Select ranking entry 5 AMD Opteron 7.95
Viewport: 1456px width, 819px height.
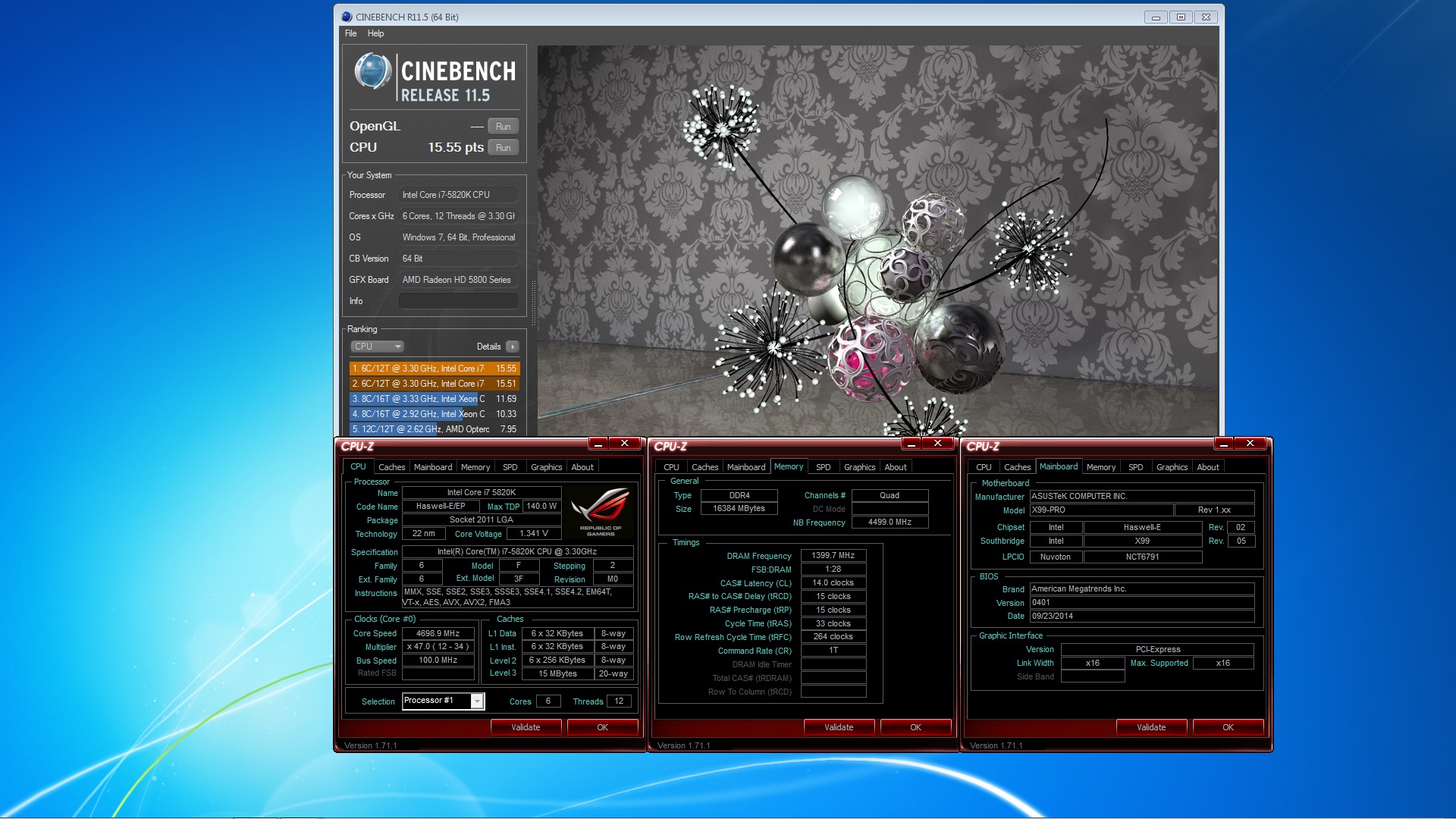tap(434, 429)
